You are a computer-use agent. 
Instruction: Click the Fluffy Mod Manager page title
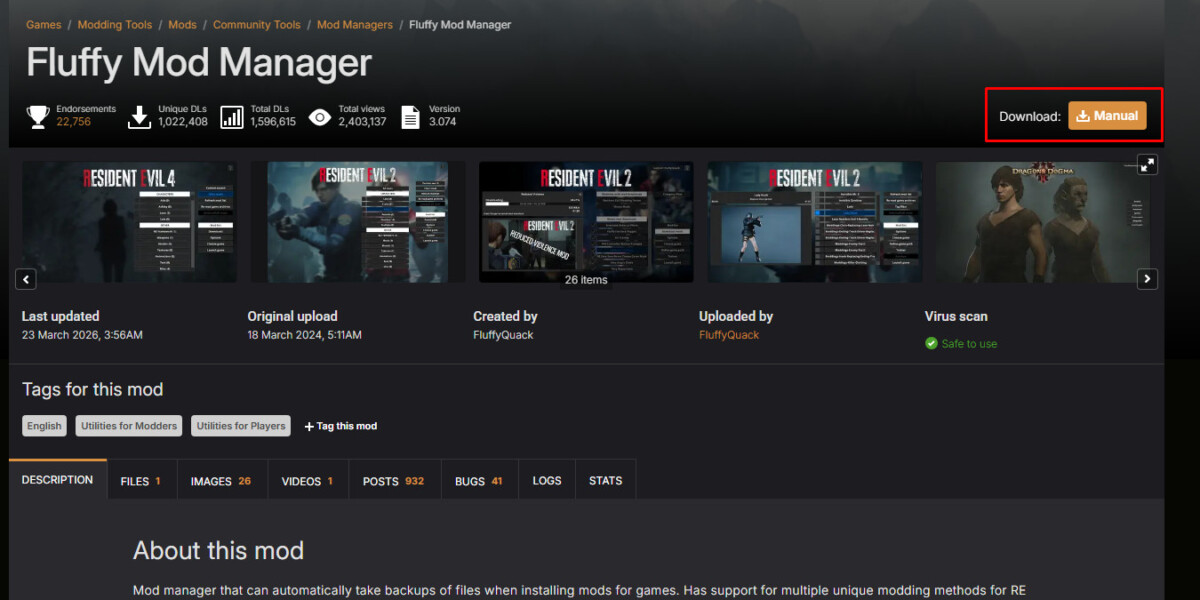(199, 63)
